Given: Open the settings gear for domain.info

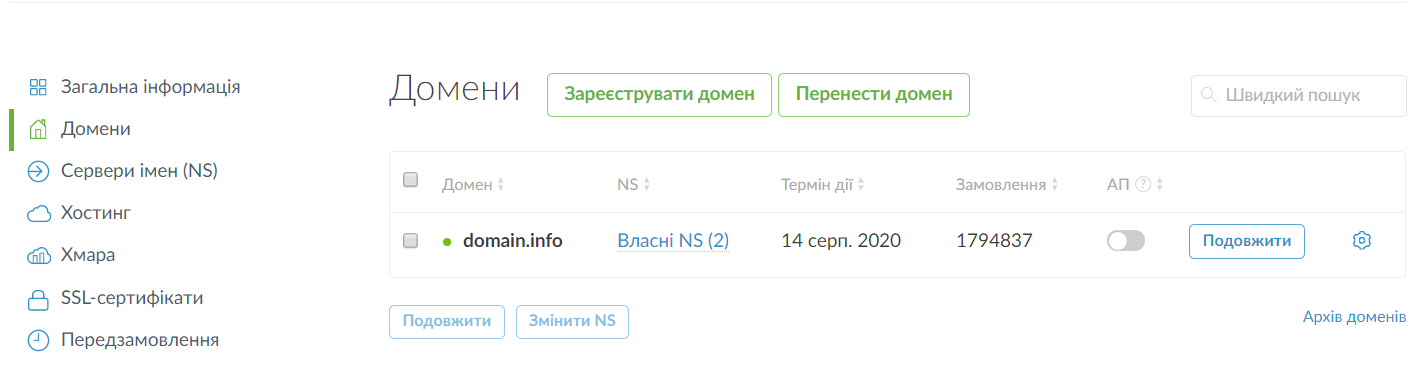Looking at the screenshot, I should click(1361, 241).
